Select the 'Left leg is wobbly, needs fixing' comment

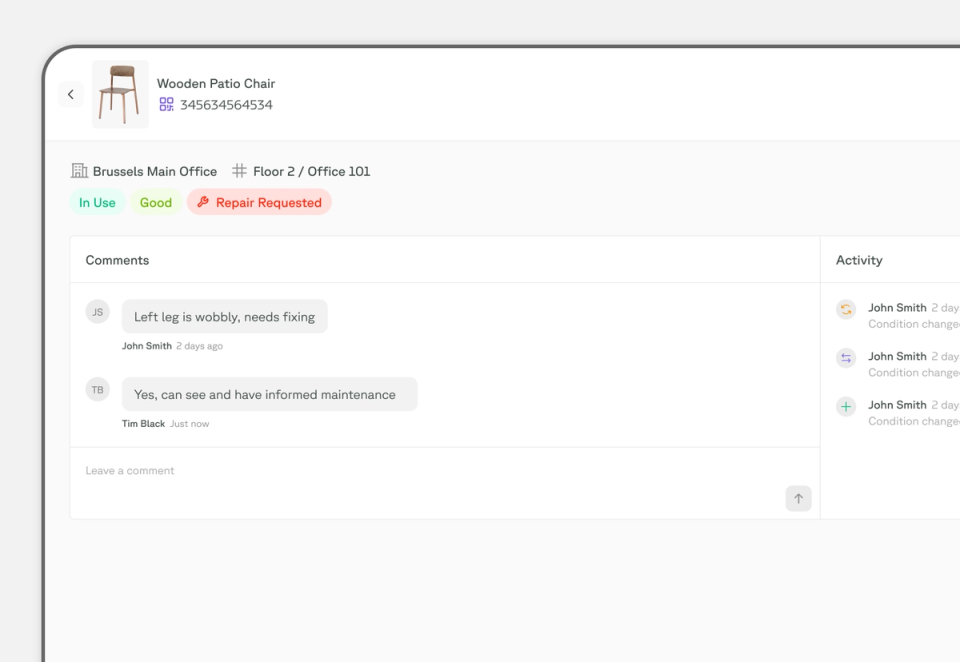225,317
